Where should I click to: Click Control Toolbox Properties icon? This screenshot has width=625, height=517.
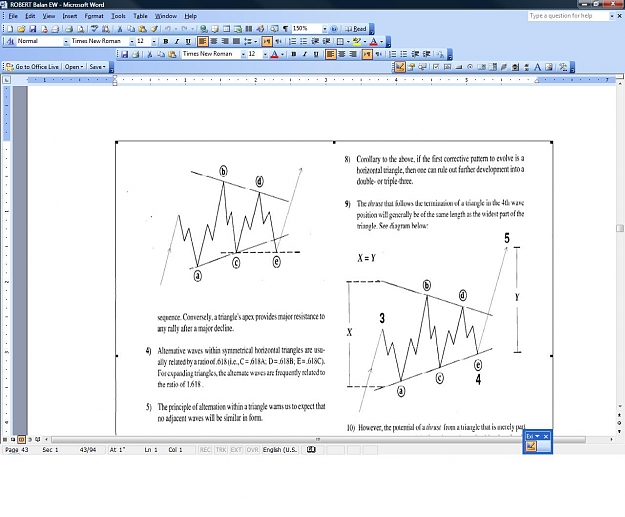[x=411, y=67]
